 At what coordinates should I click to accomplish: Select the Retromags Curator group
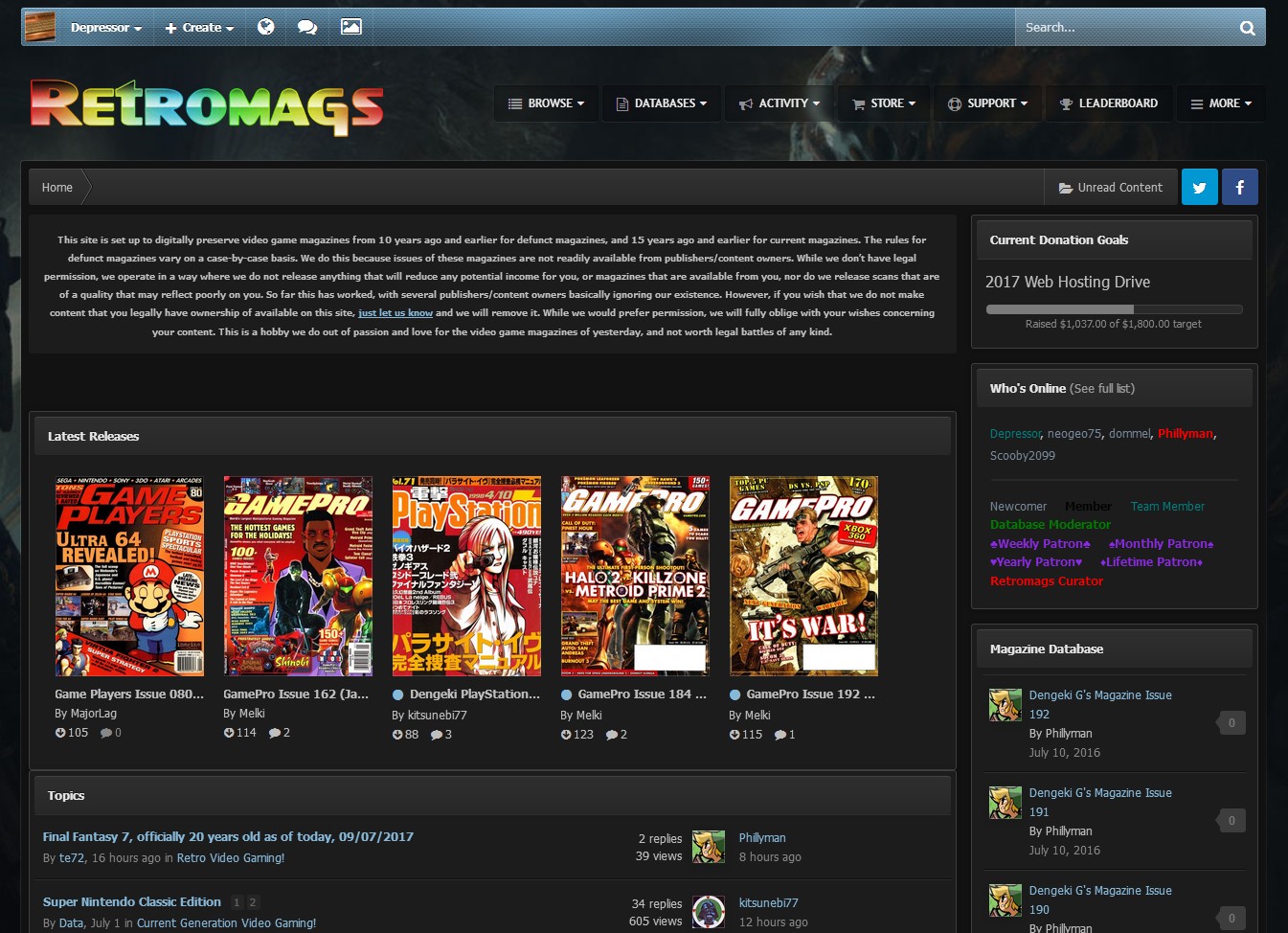(x=1047, y=581)
